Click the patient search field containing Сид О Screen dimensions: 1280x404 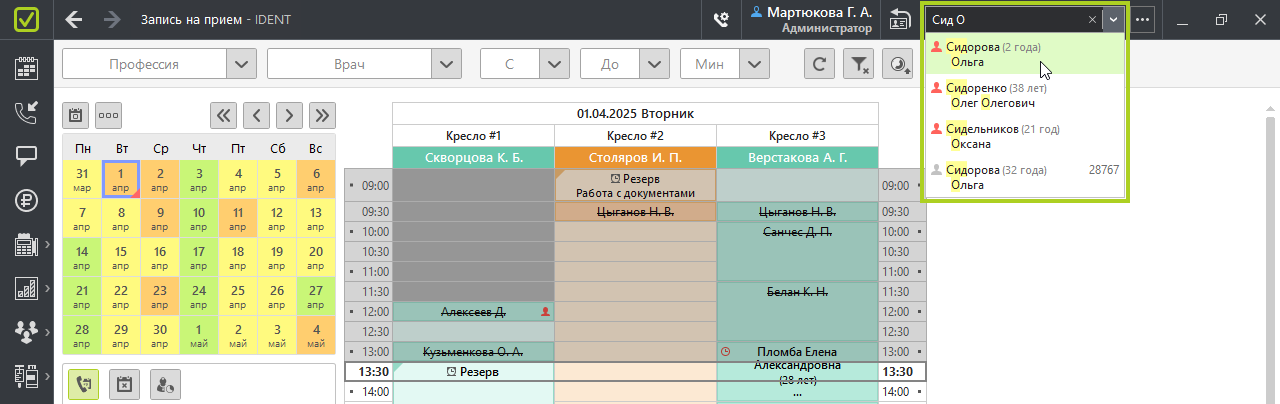[x=1005, y=19]
